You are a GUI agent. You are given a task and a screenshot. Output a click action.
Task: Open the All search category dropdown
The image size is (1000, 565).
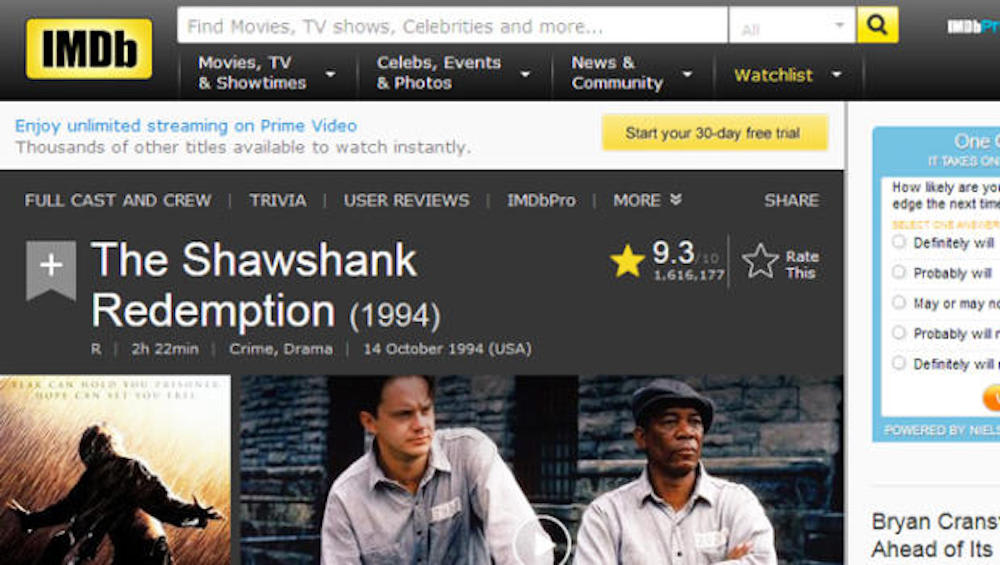tap(792, 26)
